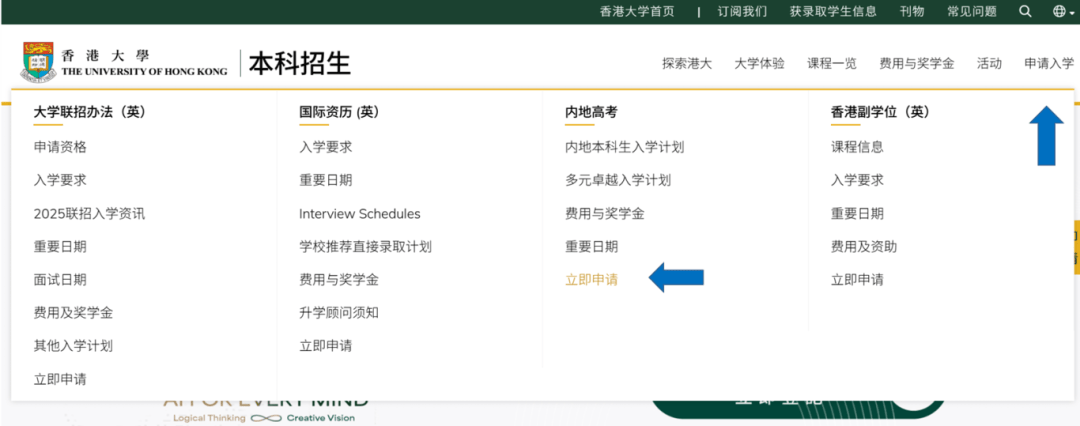Select the 内地高考 heading
This screenshot has height=426, width=1080.
tap(591, 112)
